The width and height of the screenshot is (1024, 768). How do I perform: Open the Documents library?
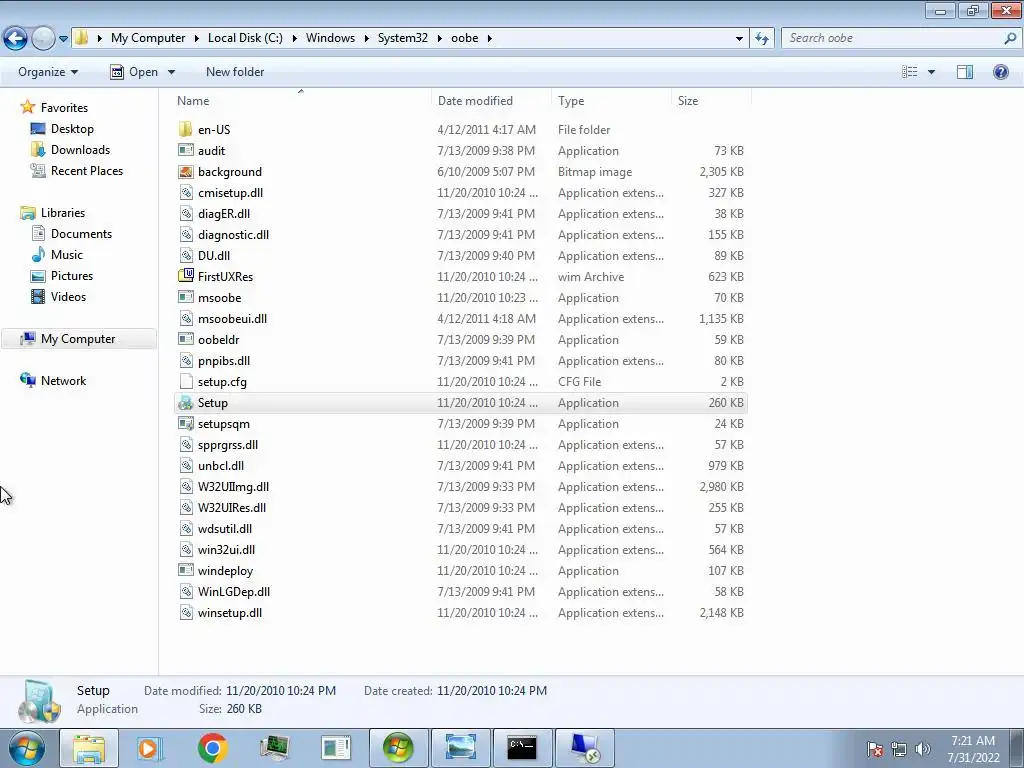[x=81, y=234]
